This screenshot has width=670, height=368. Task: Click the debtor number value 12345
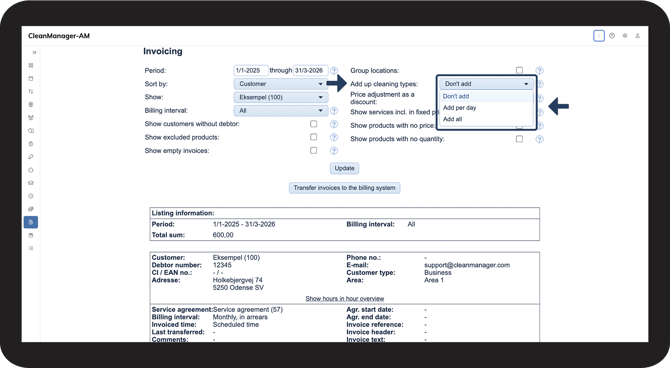[x=222, y=265]
